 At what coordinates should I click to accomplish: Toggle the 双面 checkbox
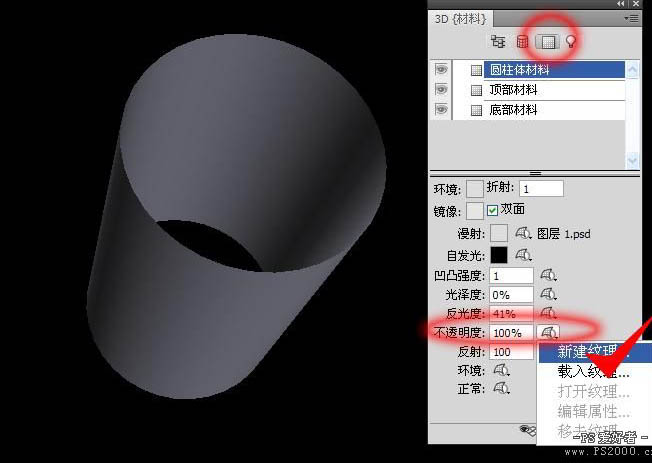click(x=492, y=210)
